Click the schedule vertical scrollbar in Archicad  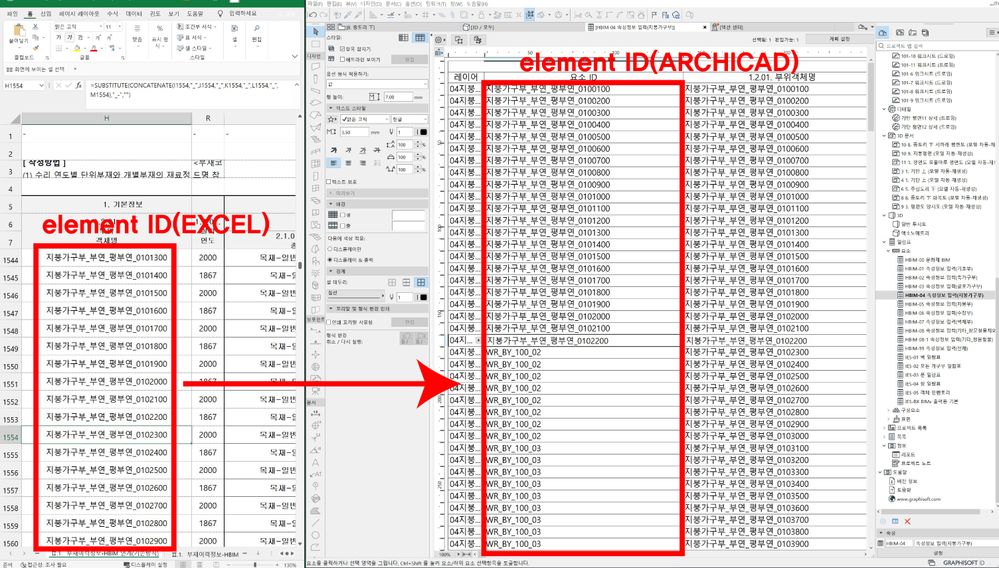pyautogui.click(x=870, y=96)
